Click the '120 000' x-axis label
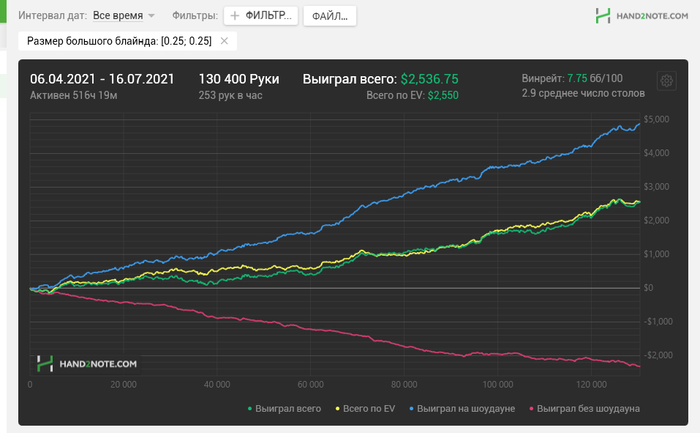Viewport: 700px width, 433px height. pyautogui.click(x=592, y=384)
